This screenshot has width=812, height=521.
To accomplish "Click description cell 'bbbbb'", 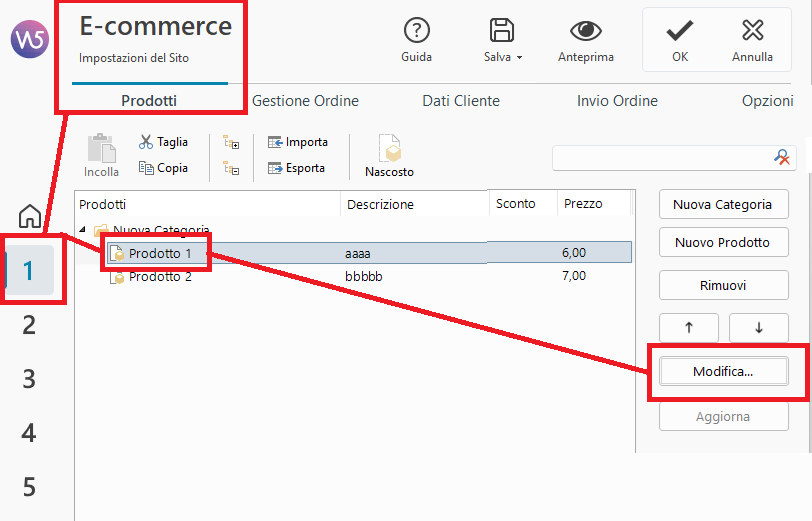I will [x=364, y=277].
